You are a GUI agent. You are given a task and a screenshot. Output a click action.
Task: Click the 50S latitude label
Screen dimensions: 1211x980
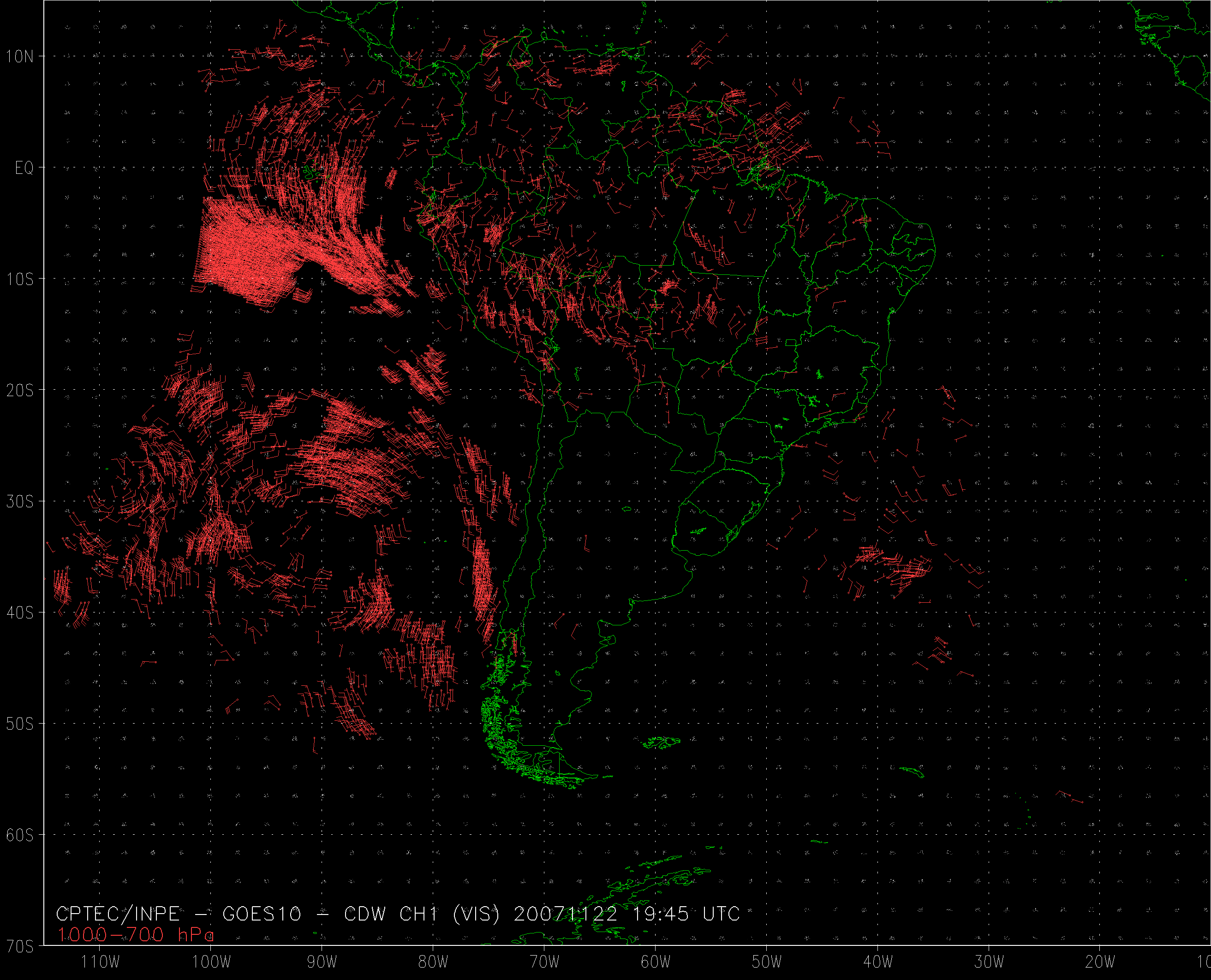20,724
